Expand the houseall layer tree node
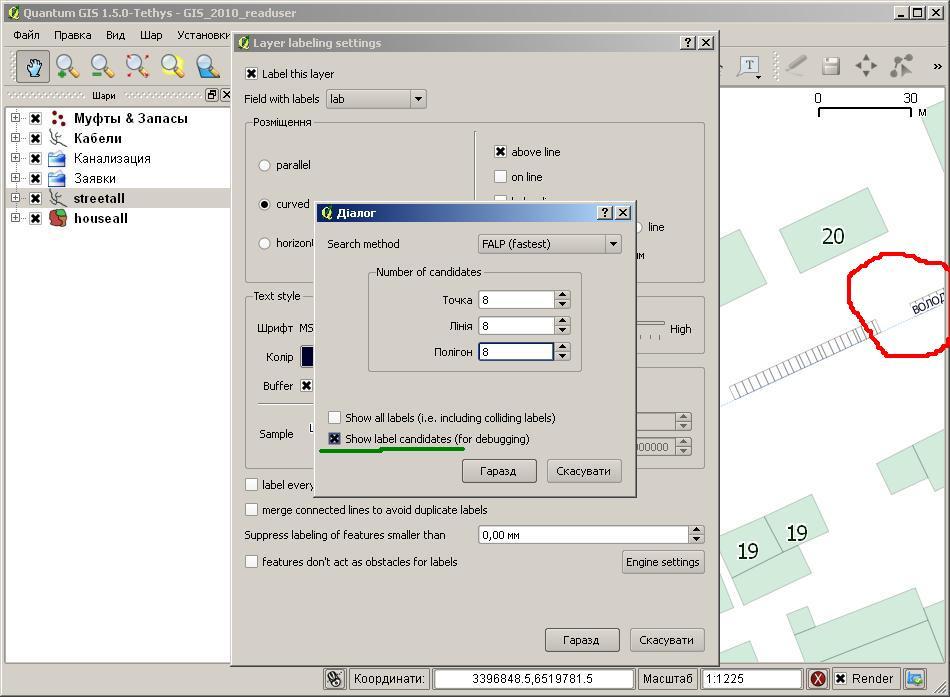This screenshot has width=950, height=697. [16, 218]
